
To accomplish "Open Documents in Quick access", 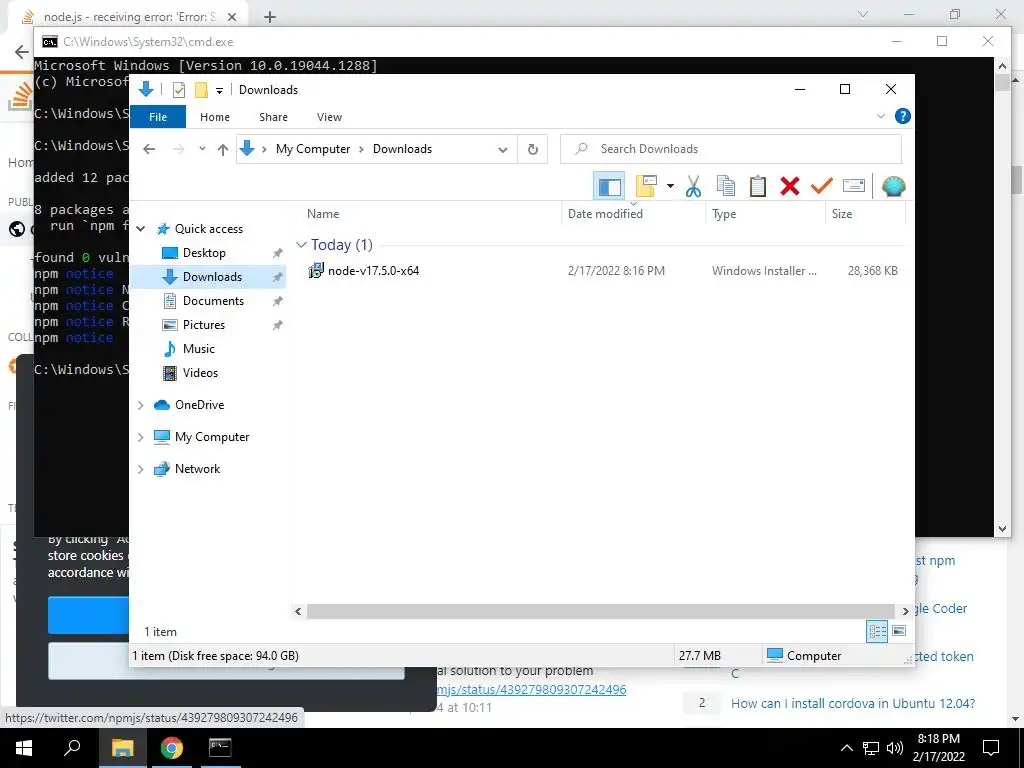I will coord(213,301).
